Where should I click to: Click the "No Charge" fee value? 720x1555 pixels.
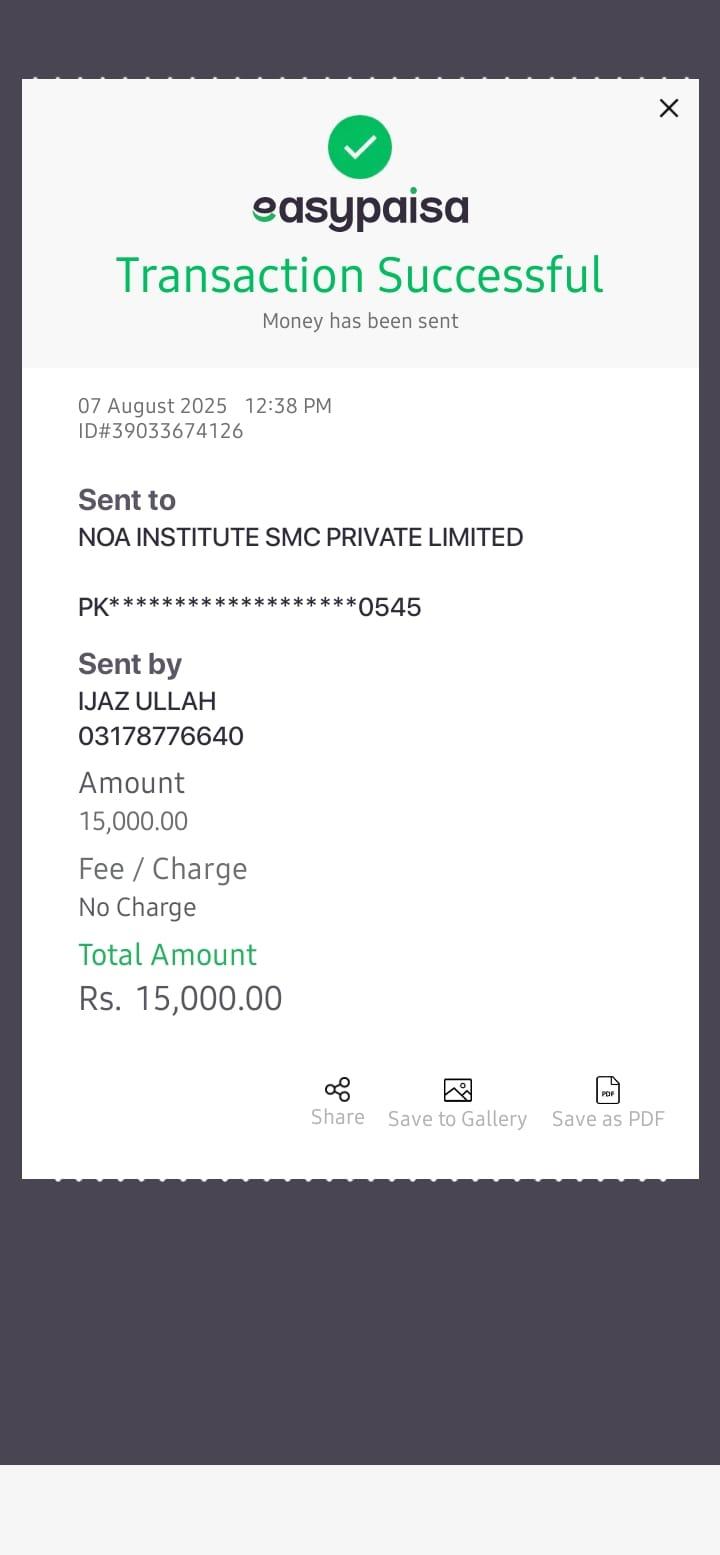click(x=137, y=907)
